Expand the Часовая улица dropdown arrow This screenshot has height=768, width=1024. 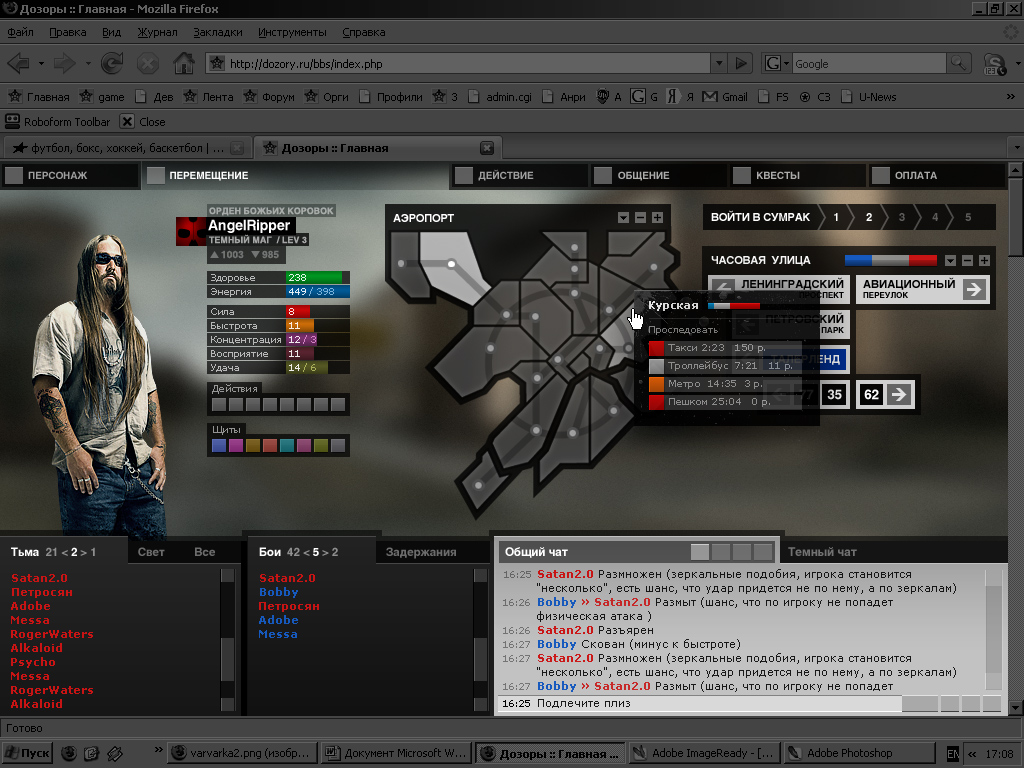click(950, 261)
